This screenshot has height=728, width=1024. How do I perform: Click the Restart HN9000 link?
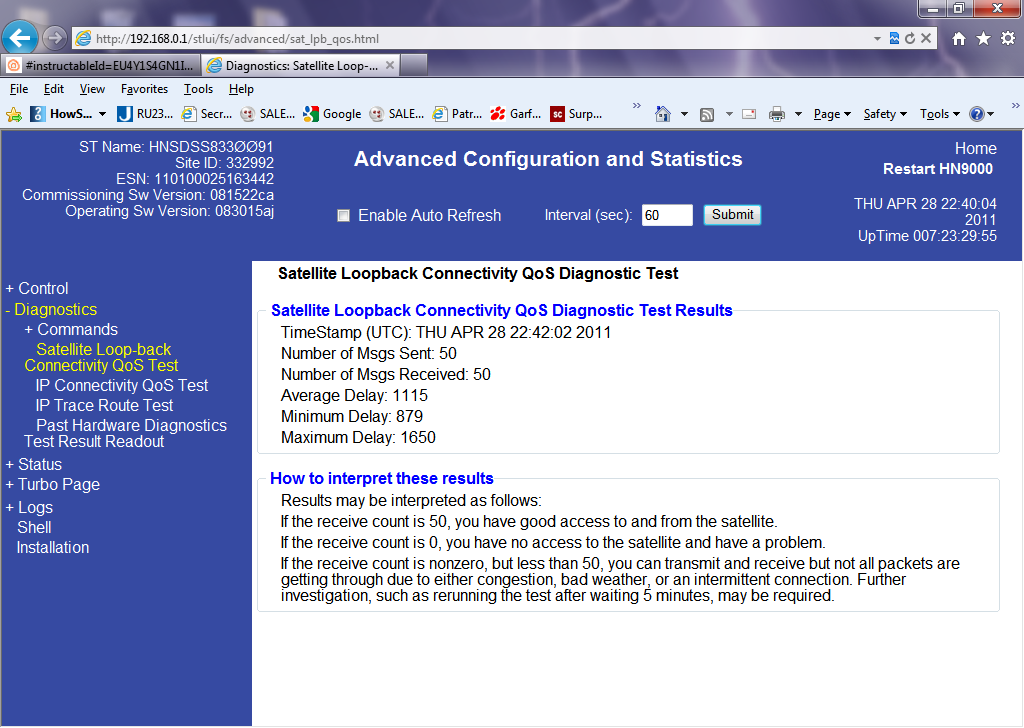[x=938, y=169]
